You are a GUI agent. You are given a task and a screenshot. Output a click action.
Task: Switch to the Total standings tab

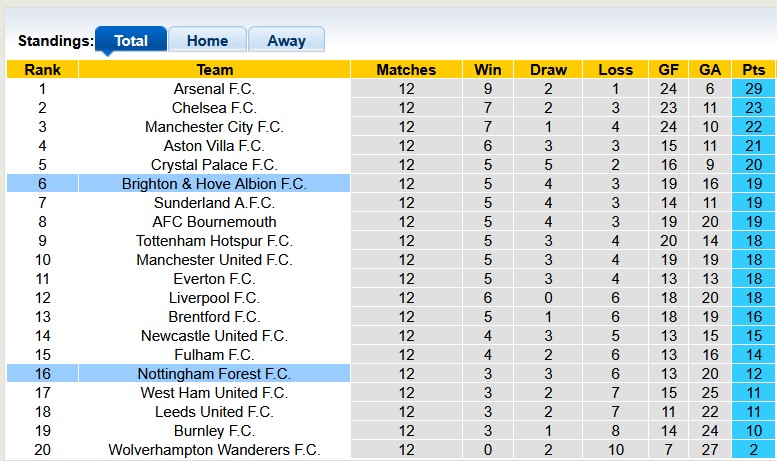[131, 41]
